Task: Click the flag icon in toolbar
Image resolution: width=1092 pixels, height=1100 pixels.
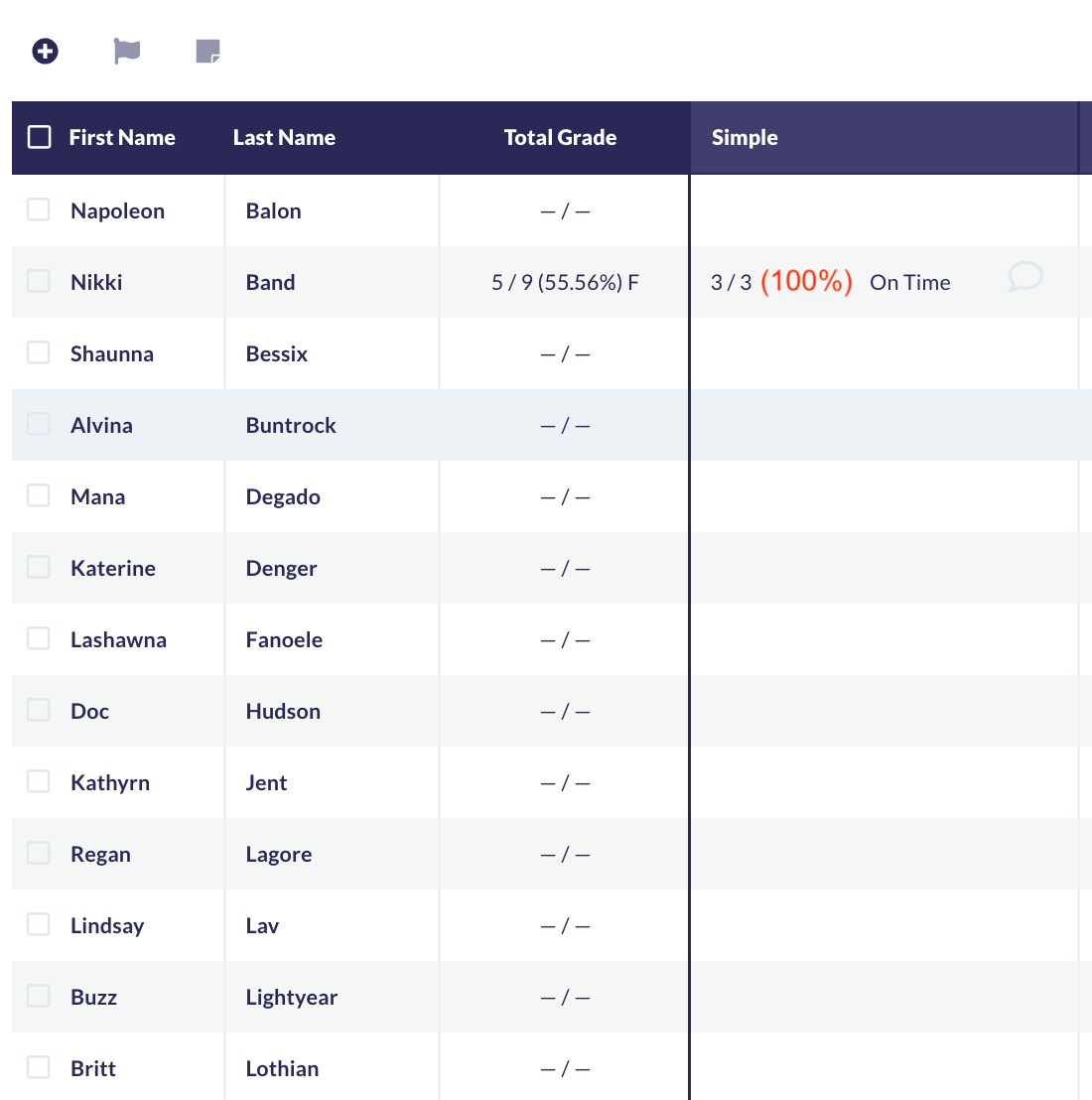Action: (127, 51)
